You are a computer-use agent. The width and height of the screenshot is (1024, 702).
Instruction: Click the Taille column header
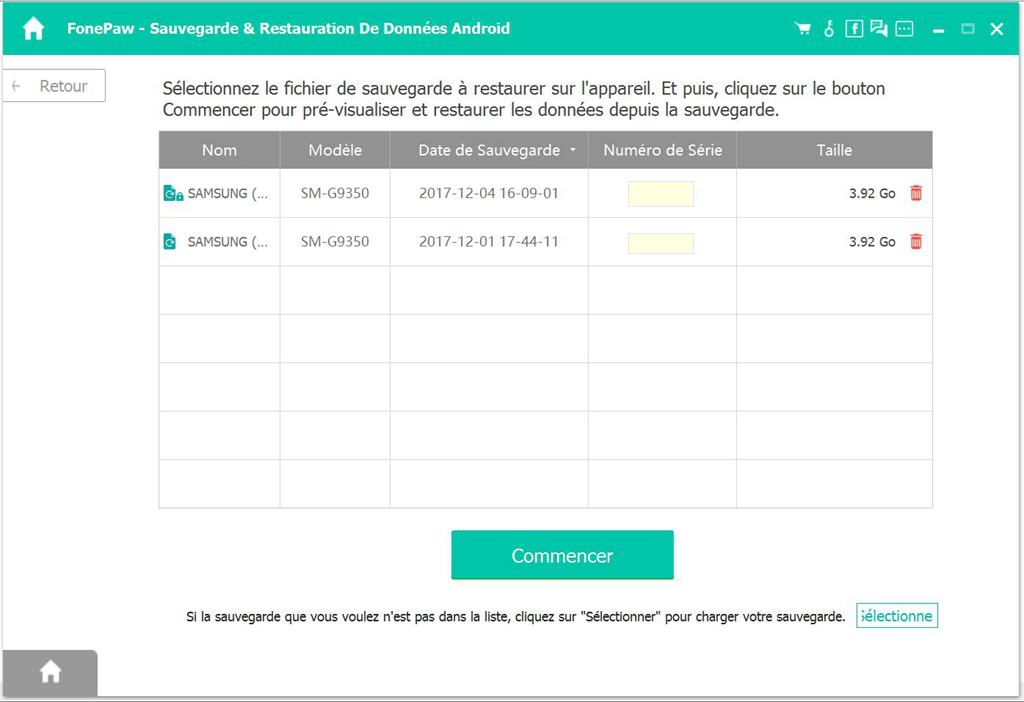click(834, 150)
